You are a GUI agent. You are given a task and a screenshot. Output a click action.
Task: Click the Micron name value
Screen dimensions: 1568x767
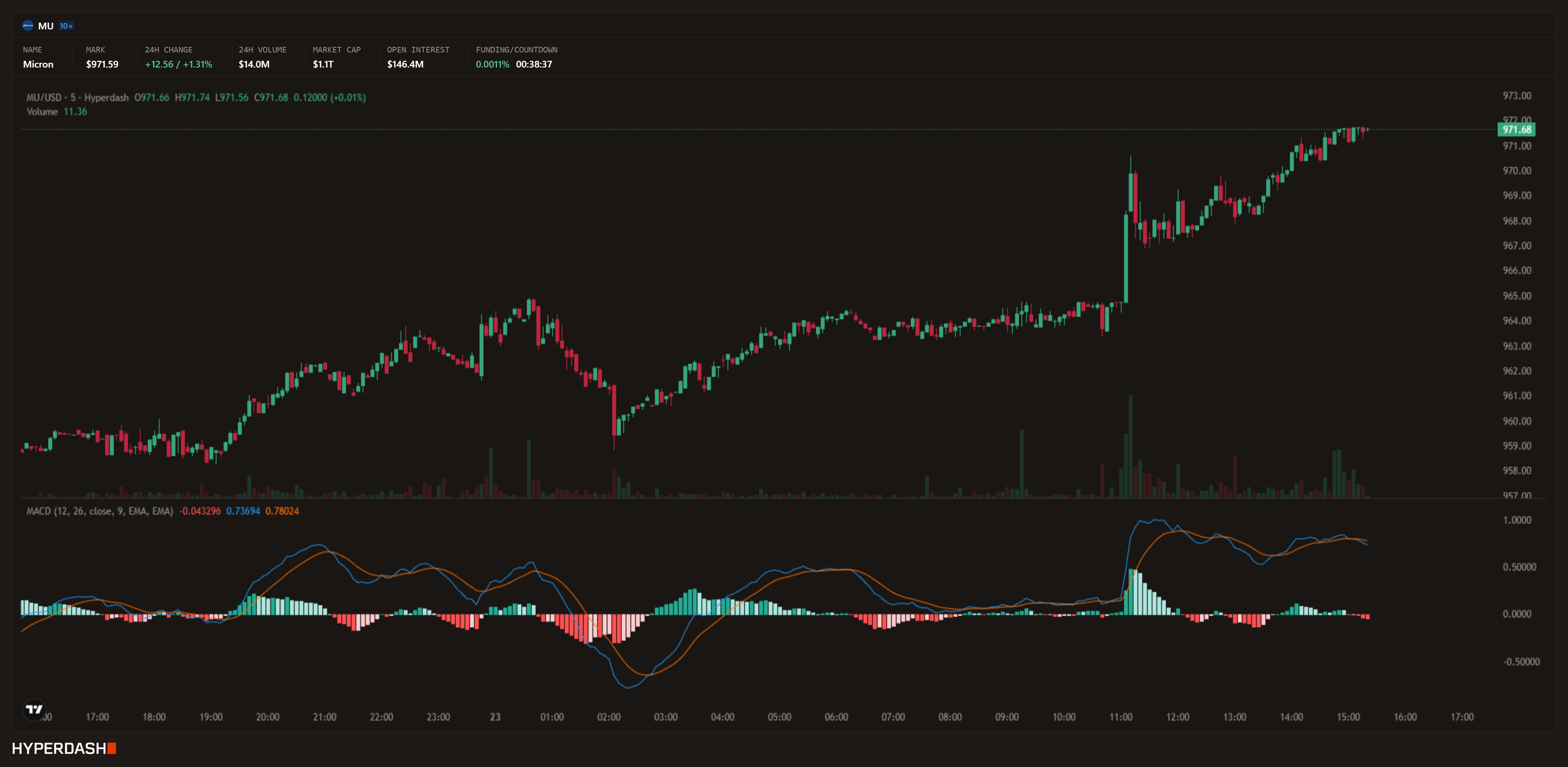point(39,64)
